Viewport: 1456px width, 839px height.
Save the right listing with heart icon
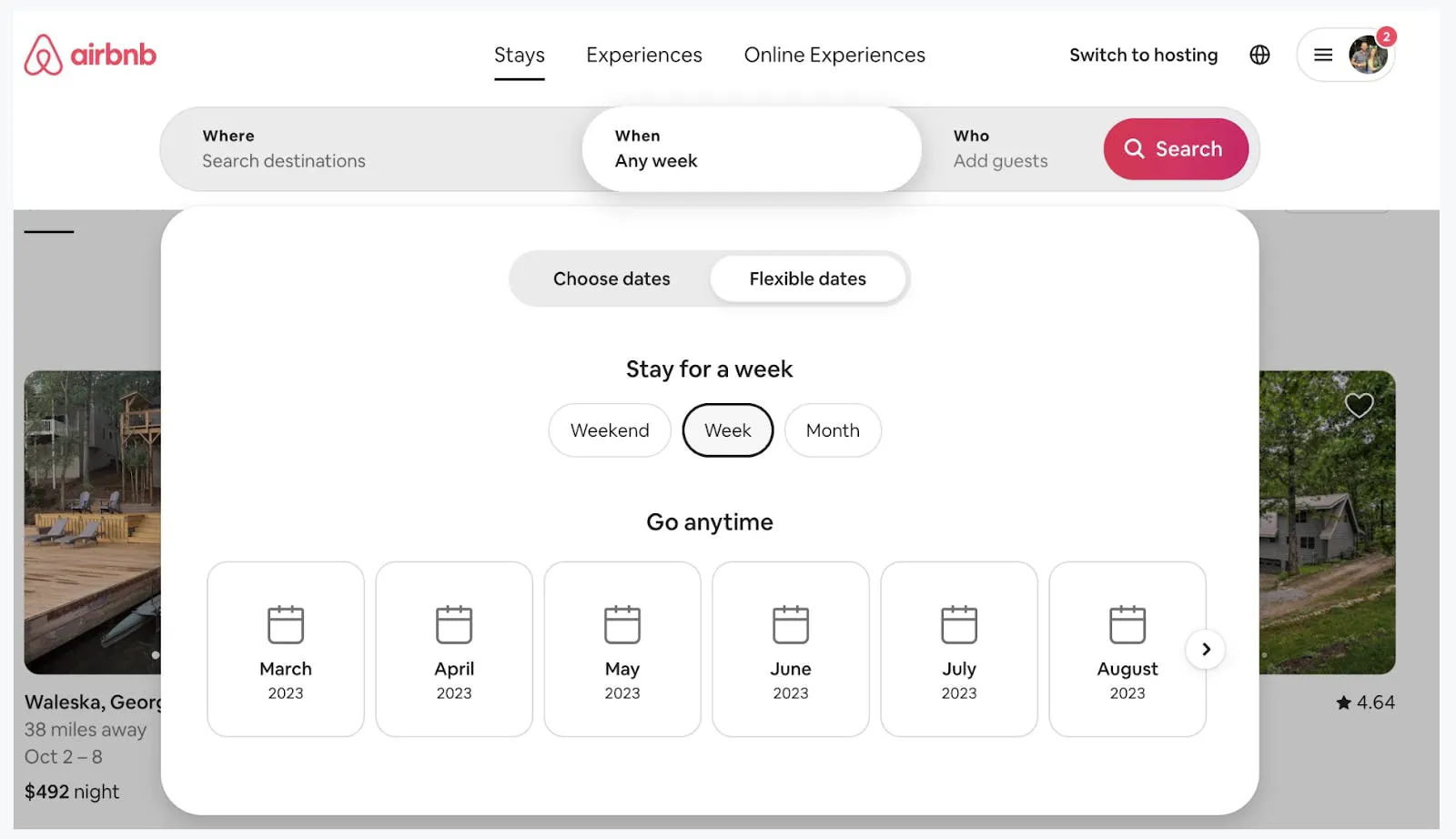(x=1359, y=405)
